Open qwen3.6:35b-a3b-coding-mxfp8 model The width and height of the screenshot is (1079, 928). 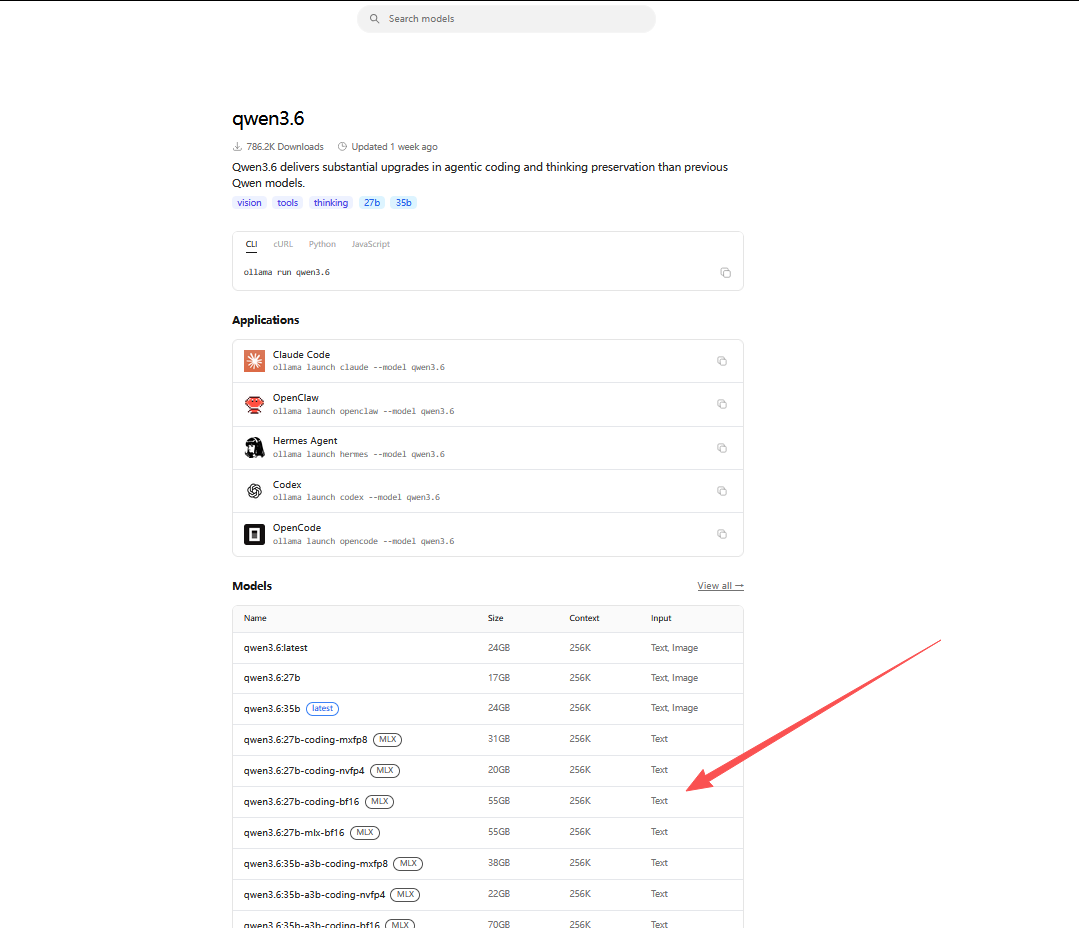click(316, 863)
